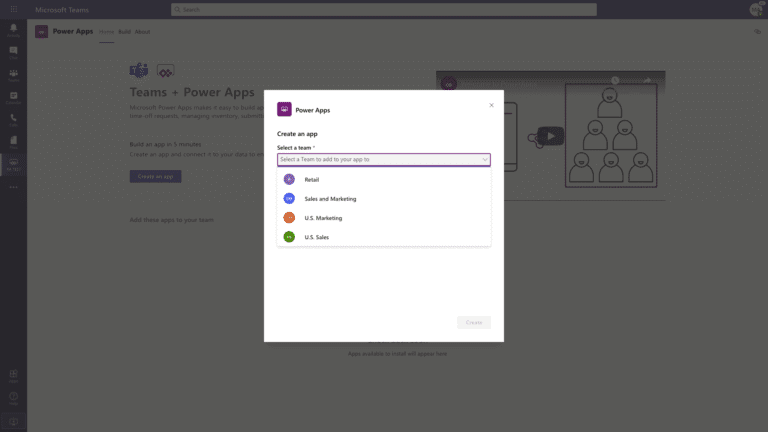Switch to the About tab
The width and height of the screenshot is (768, 432).
(x=143, y=32)
